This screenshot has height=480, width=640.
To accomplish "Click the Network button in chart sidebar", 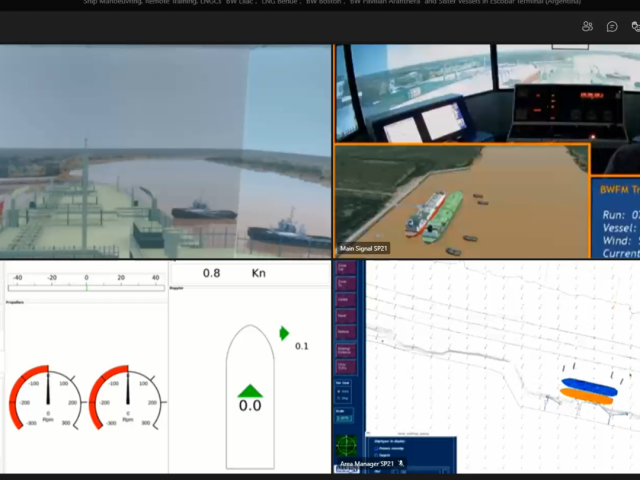I will pos(345,332).
